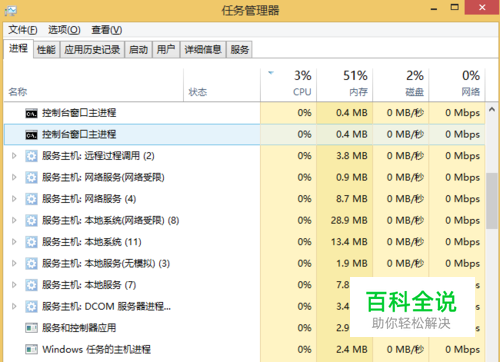Click the Windows 任务的主机进程 icon
The image size is (500, 362).
point(31,350)
